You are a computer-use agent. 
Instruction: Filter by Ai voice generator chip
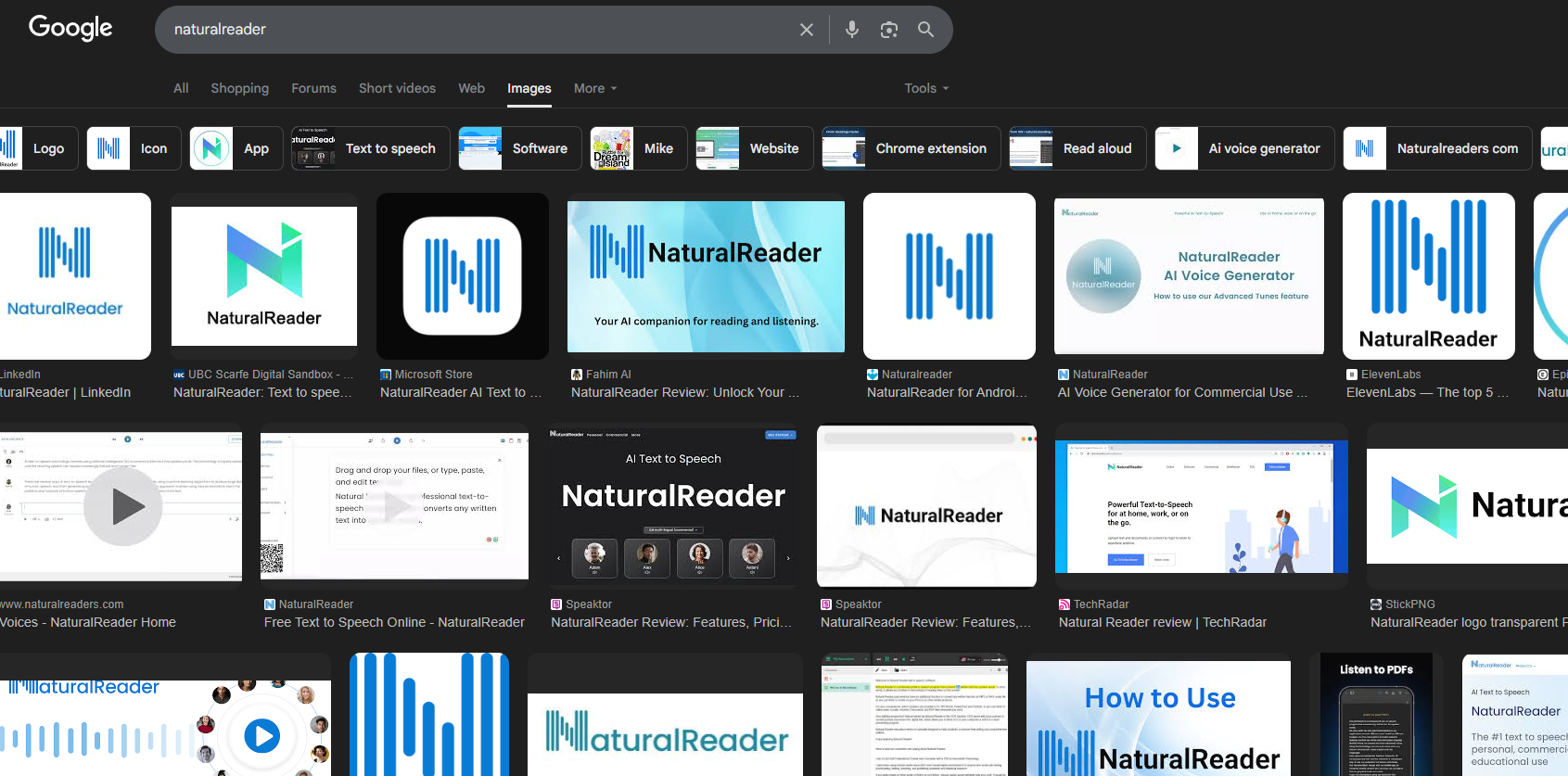click(1244, 148)
